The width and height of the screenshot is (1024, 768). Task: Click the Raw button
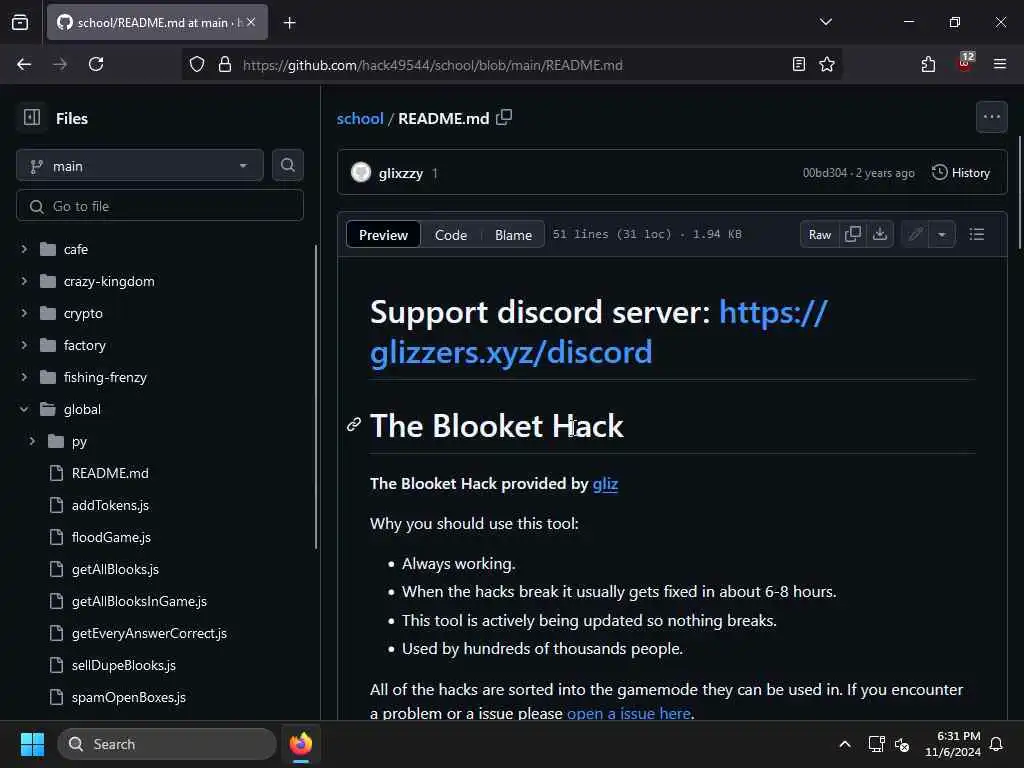coord(820,234)
